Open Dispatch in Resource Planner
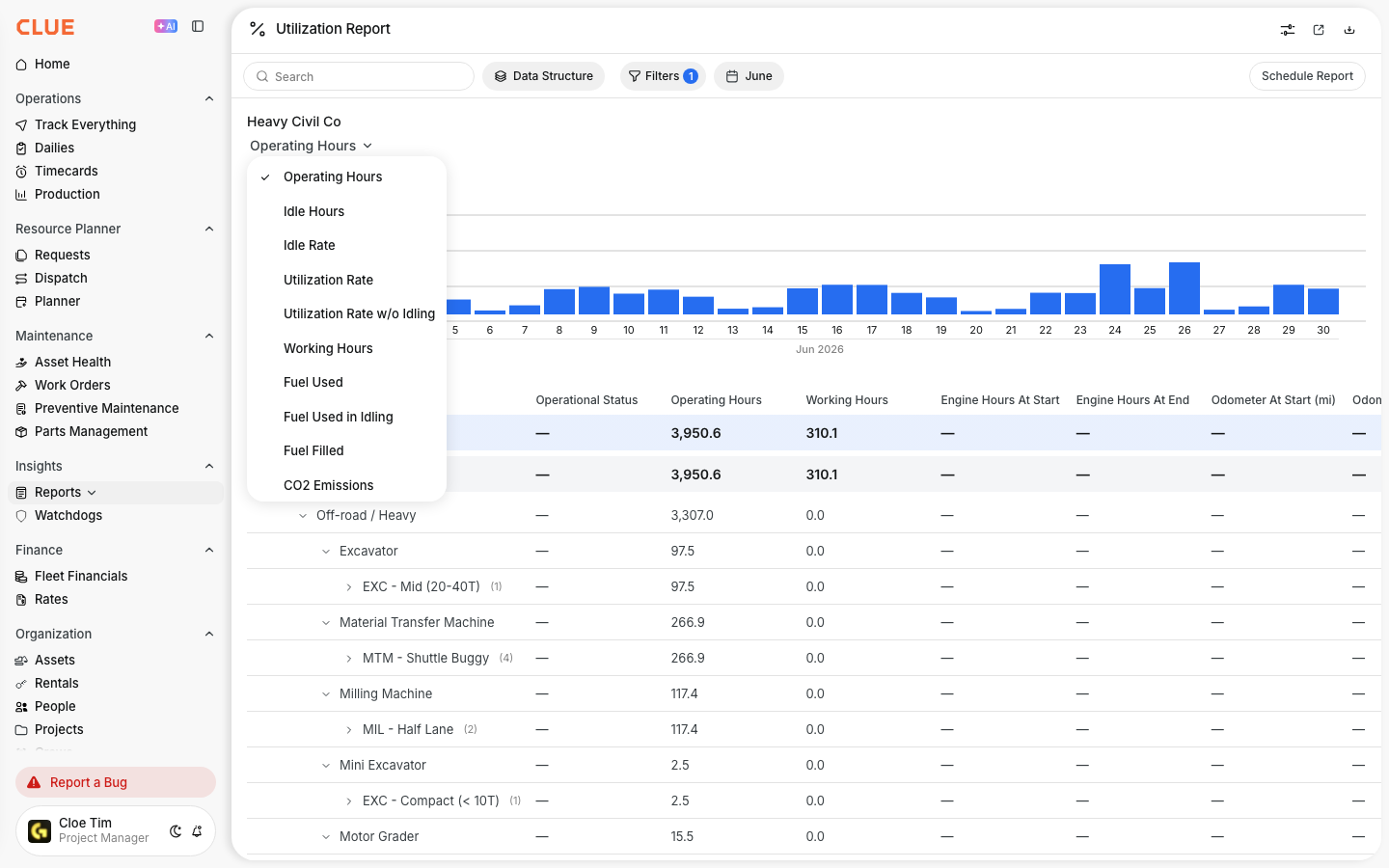This screenshot has height=868, width=1389. point(61,278)
